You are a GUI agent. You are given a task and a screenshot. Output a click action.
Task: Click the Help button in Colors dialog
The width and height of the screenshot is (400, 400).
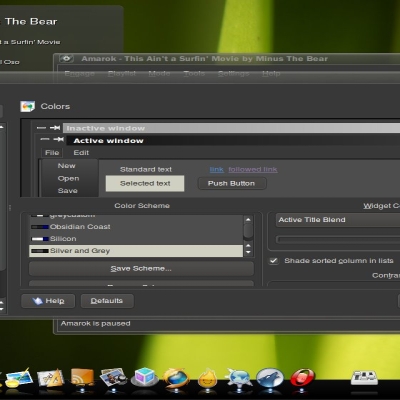click(x=48, y=301)
